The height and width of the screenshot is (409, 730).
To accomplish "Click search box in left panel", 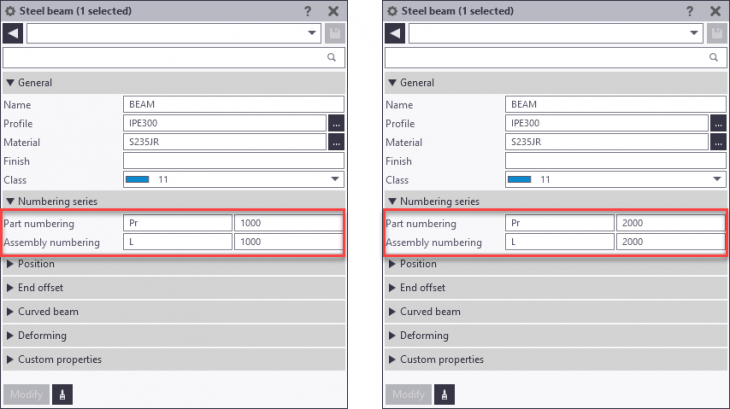I will coord(174,57).
